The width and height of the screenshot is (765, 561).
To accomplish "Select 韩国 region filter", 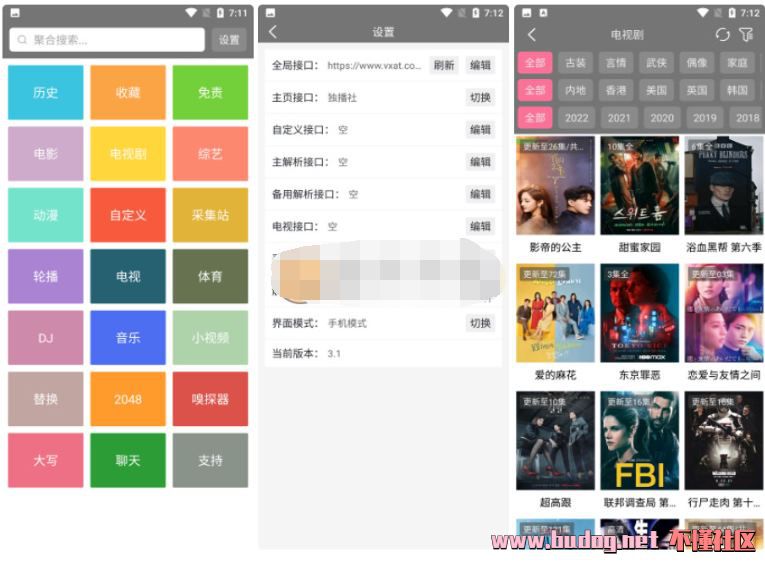I will coord(738,90).
